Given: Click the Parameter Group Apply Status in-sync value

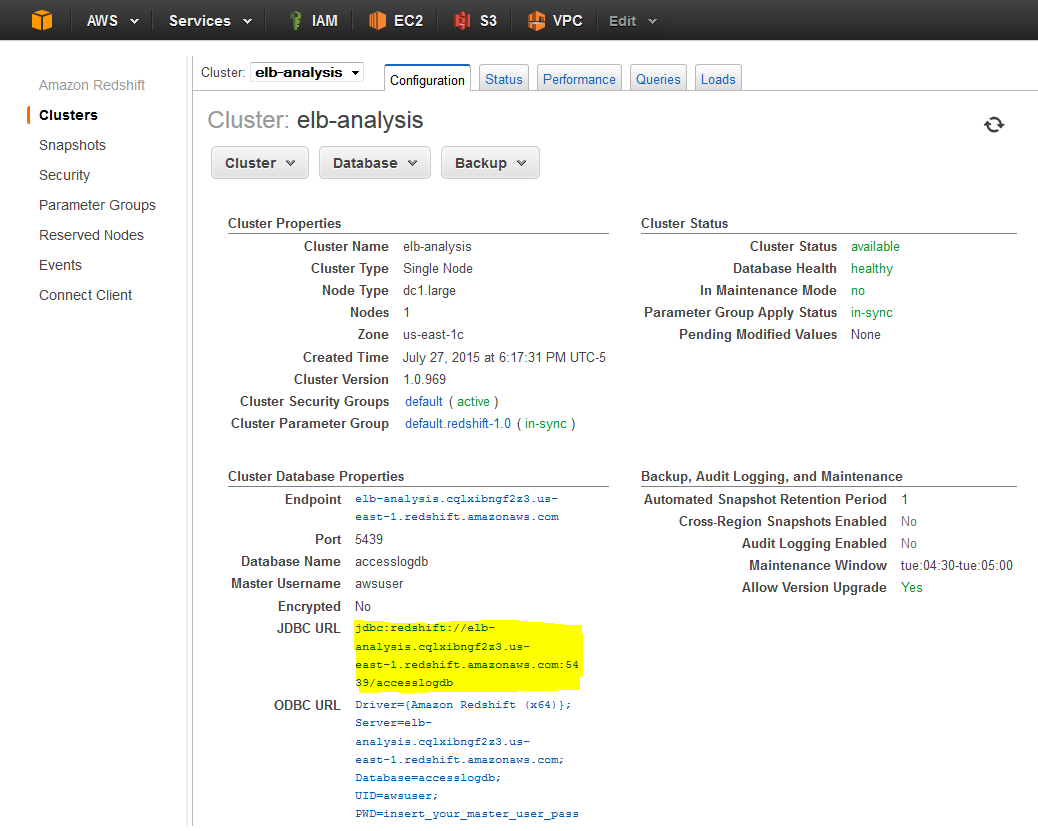Looking at the screenshot, I should click(871, 313).
